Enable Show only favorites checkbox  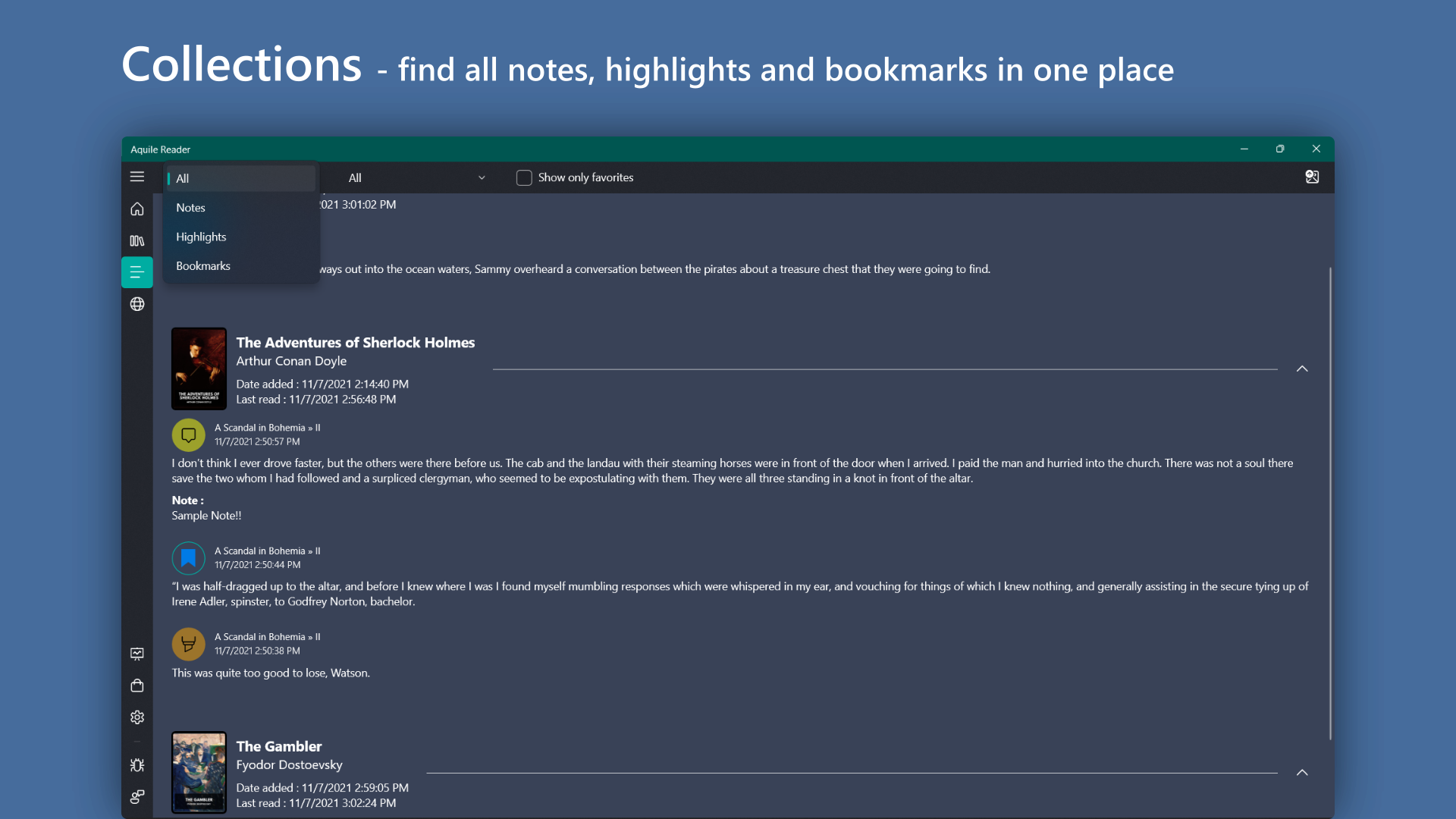(x=524, y=177)
